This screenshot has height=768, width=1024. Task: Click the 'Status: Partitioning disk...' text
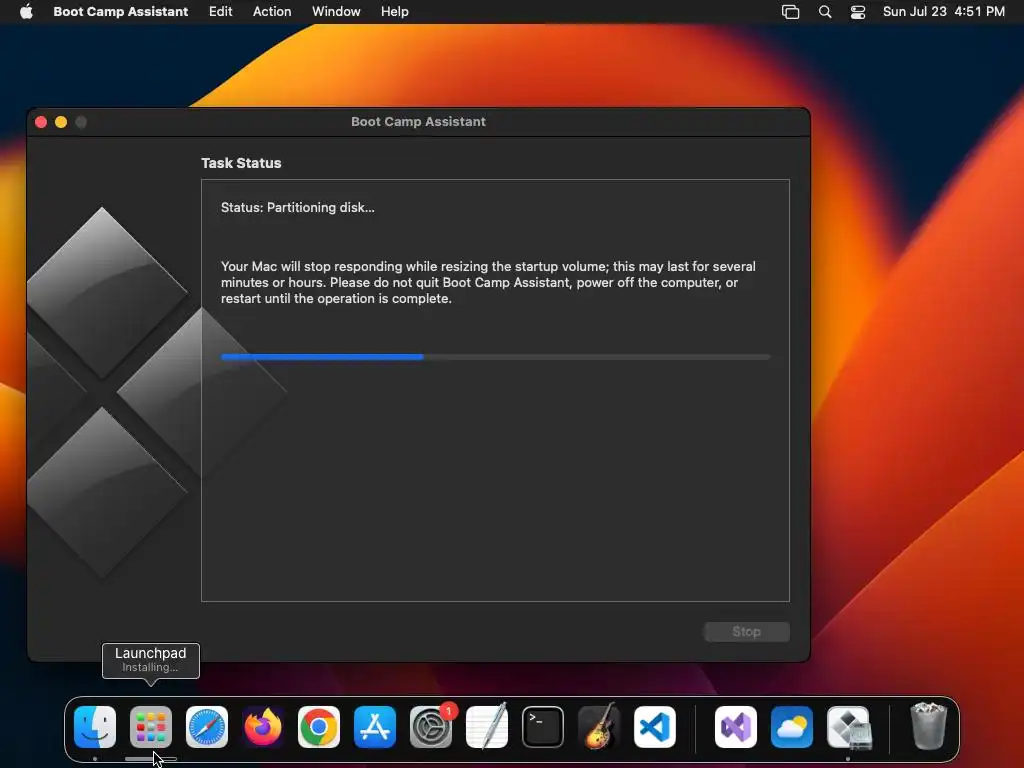pyautogui.click(x=298, y=208)
